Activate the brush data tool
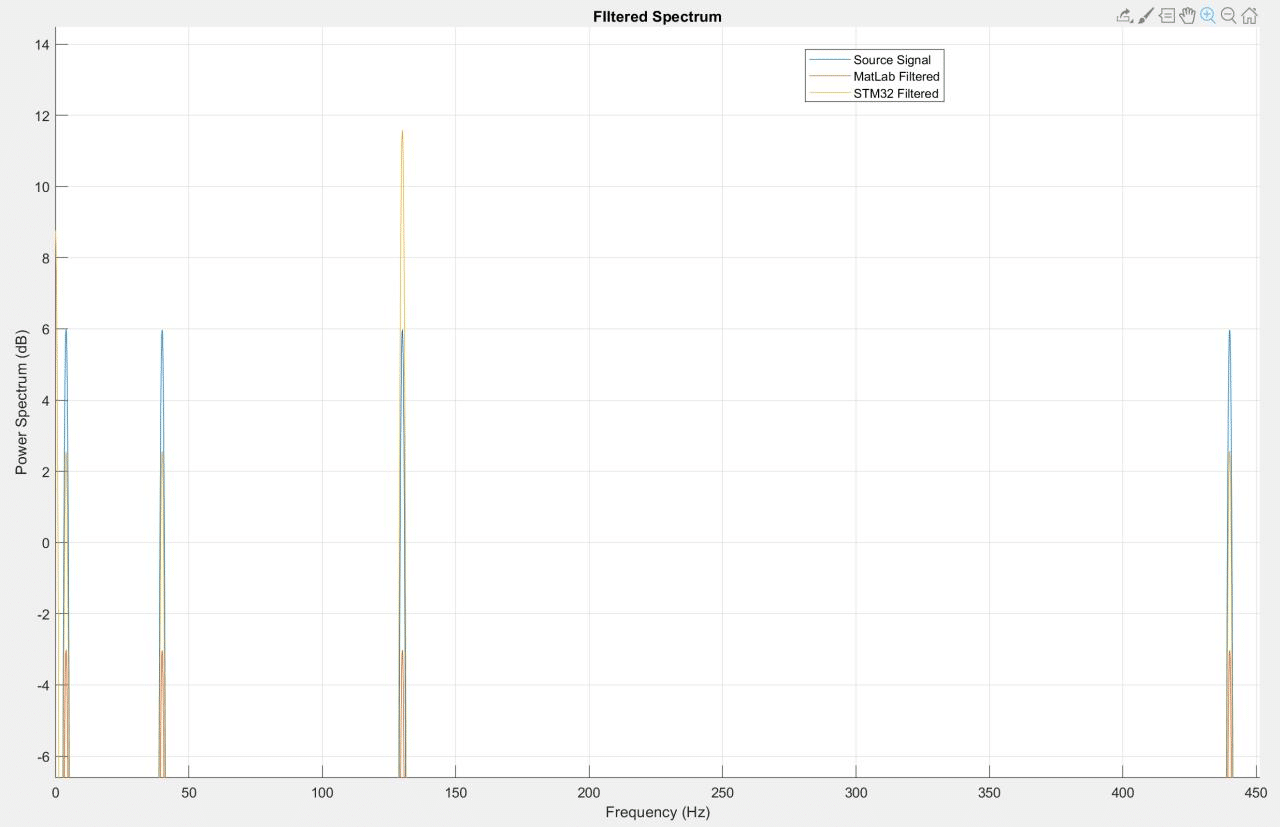This screenshot has width=1280, height=827. point(1146,16)
